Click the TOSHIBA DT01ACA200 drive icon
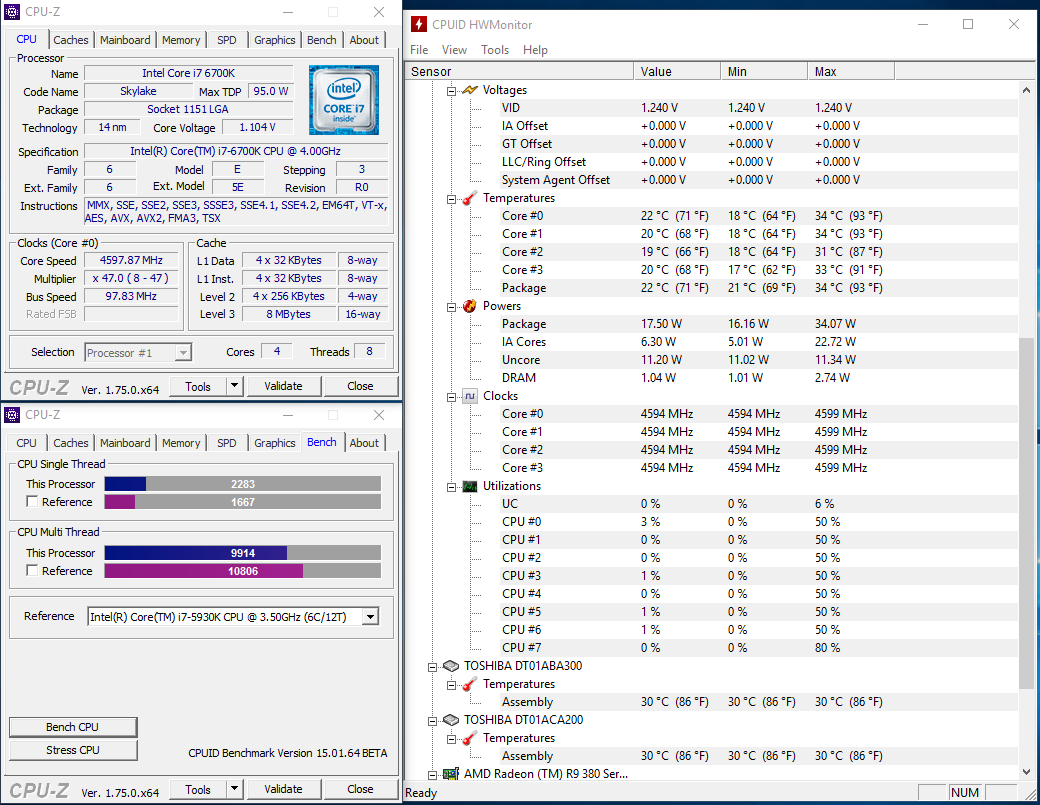 point(451,720)
